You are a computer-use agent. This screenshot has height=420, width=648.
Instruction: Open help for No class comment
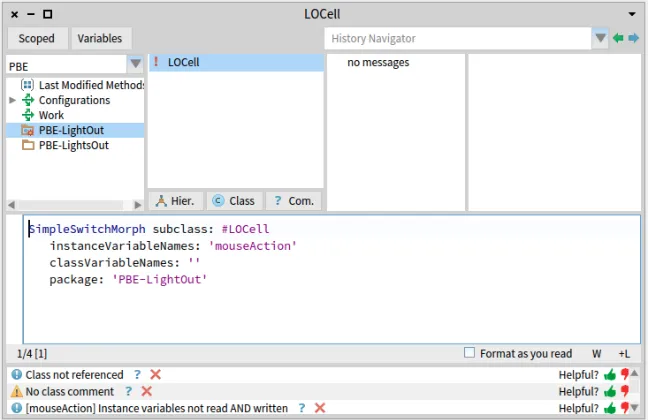click(x=129, y=391)
